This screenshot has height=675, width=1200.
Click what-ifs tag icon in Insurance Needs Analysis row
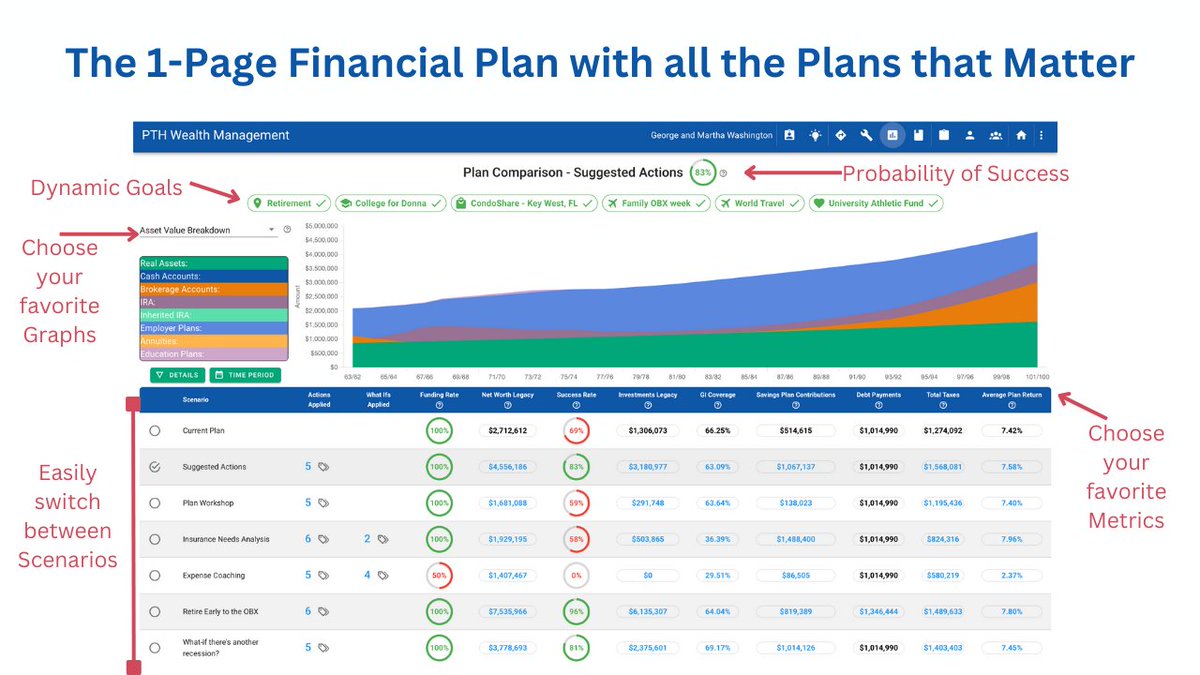pyautogui.click(x=382, y=539)
